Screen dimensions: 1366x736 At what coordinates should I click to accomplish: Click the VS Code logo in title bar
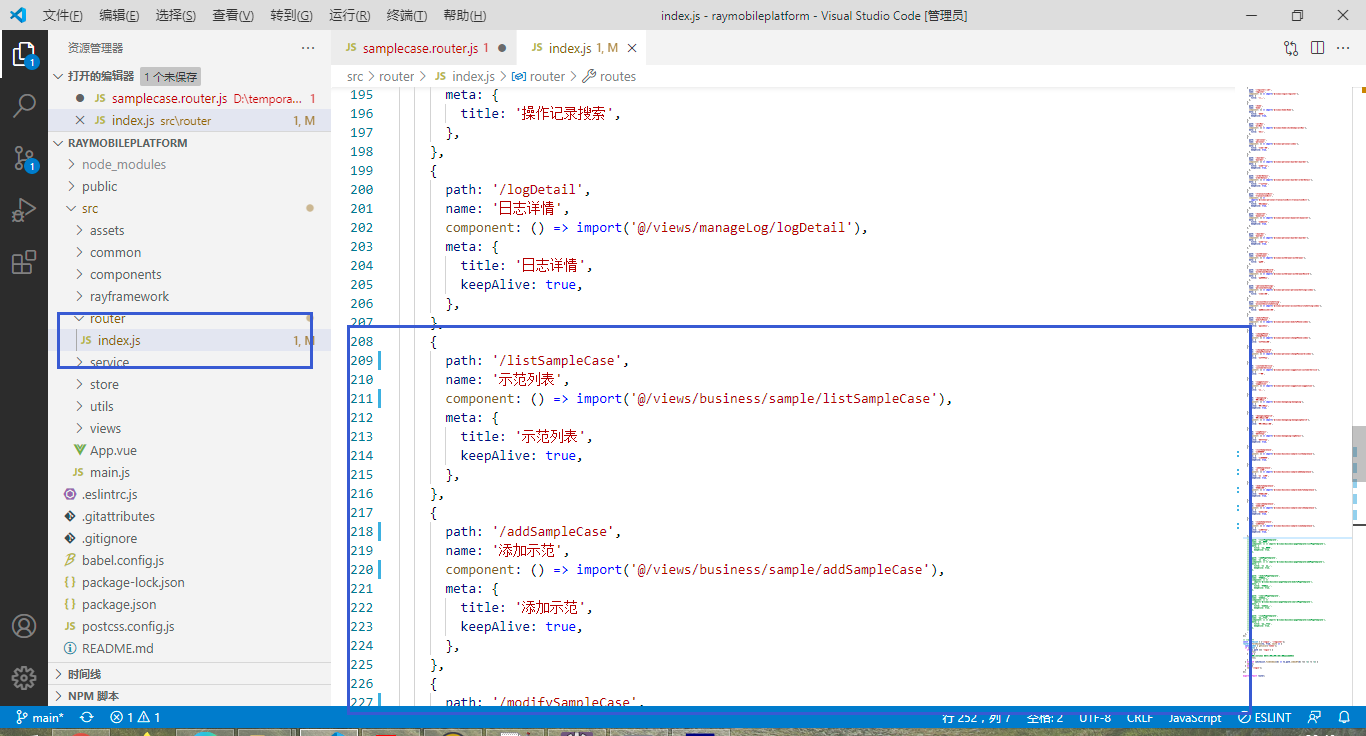(17, 15)
